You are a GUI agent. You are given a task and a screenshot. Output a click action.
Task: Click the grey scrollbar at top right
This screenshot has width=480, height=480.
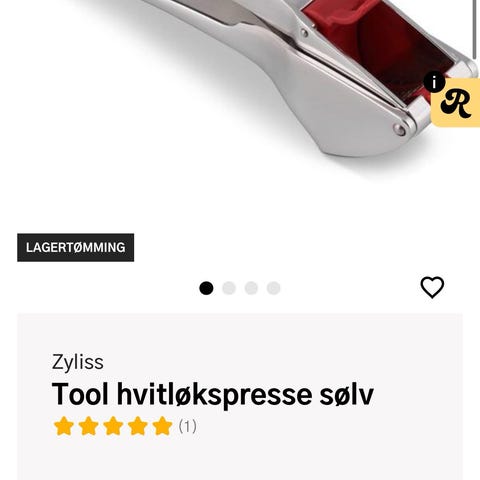(x=475, y=28)
